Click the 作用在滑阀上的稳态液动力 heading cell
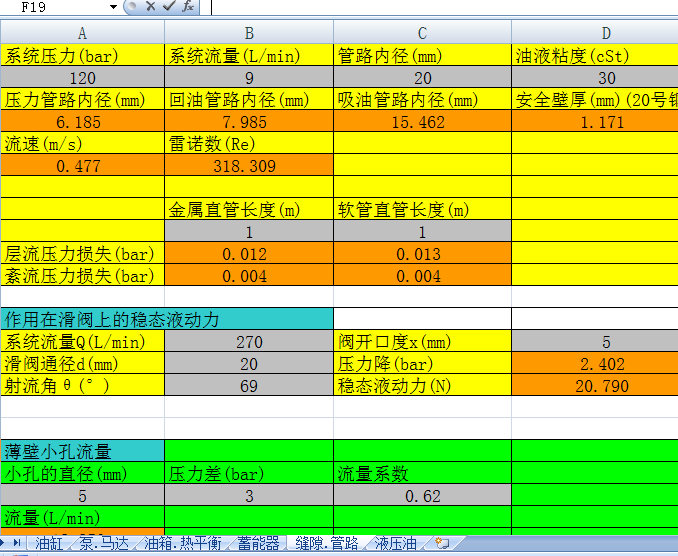 167,320
